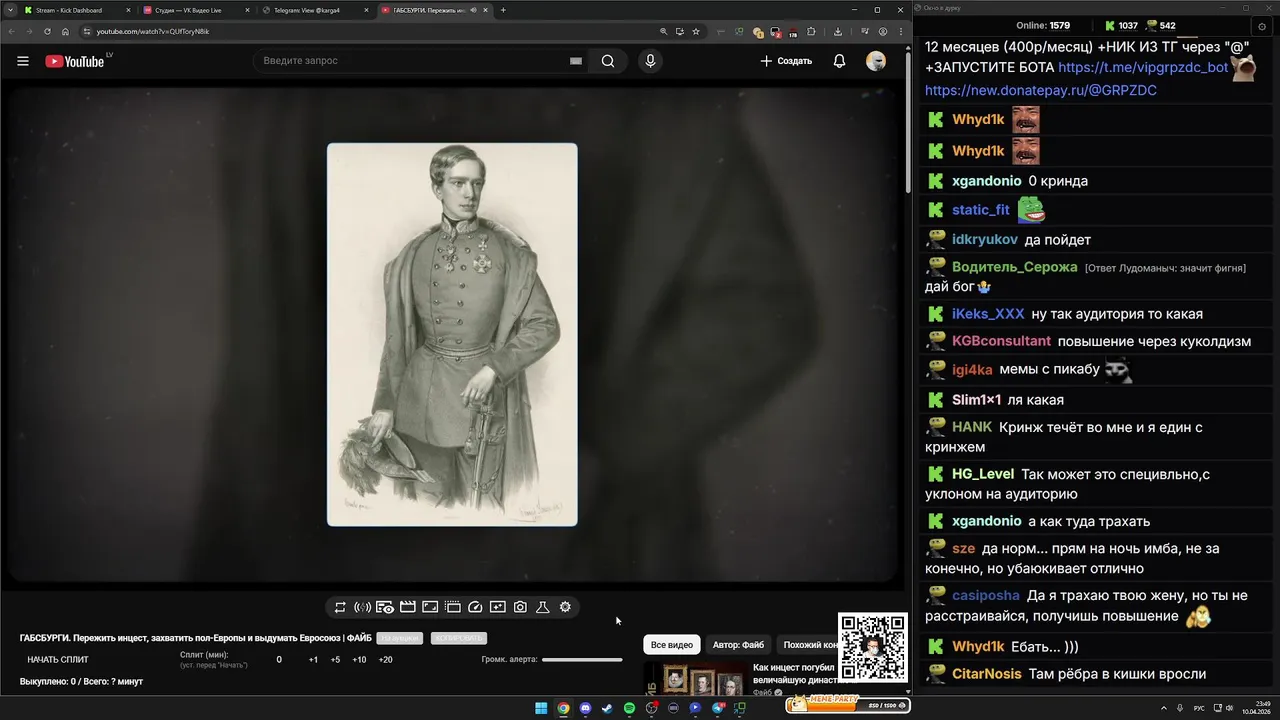Adjust the Громк. алерта volume slider

[x=582, y=660]
